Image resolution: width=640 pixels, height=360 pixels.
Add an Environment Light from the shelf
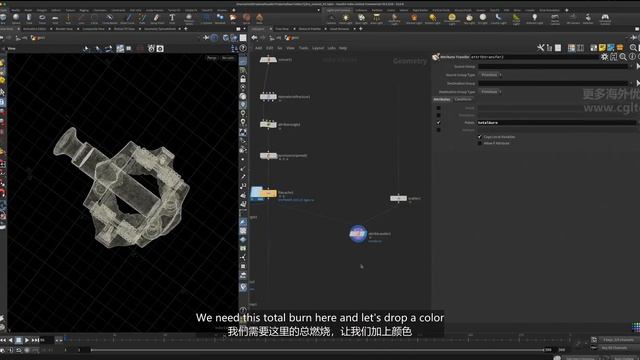pos(452,18)
